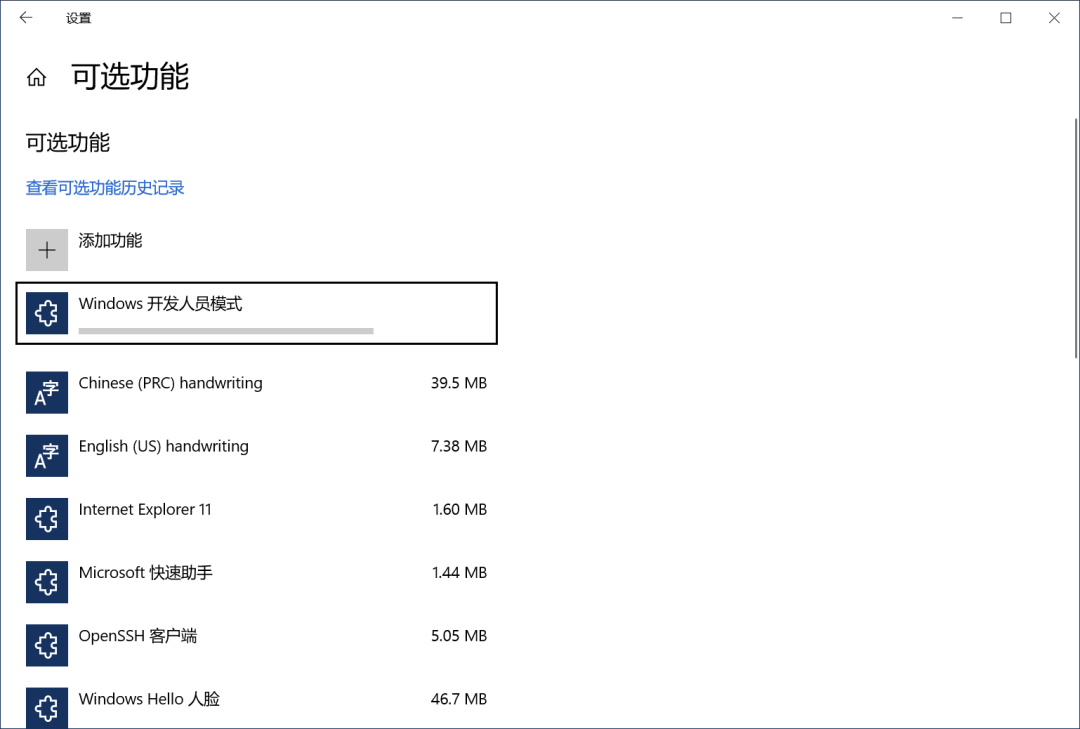The width and height of the screenshot is (1080, 729).
Task: Minimize the Settings window
Action: pyautogui.click(x=957, y=18)
